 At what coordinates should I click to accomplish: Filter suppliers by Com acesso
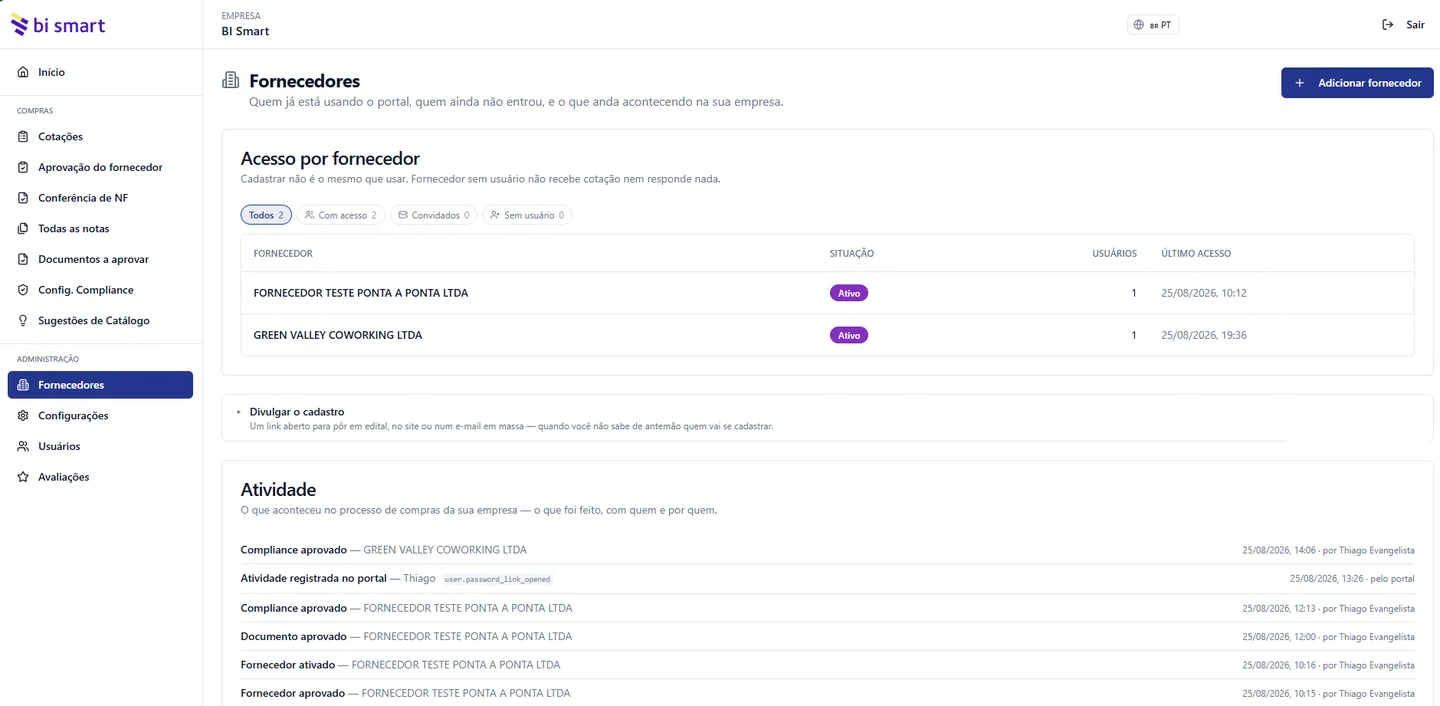[x=341, y=215]
